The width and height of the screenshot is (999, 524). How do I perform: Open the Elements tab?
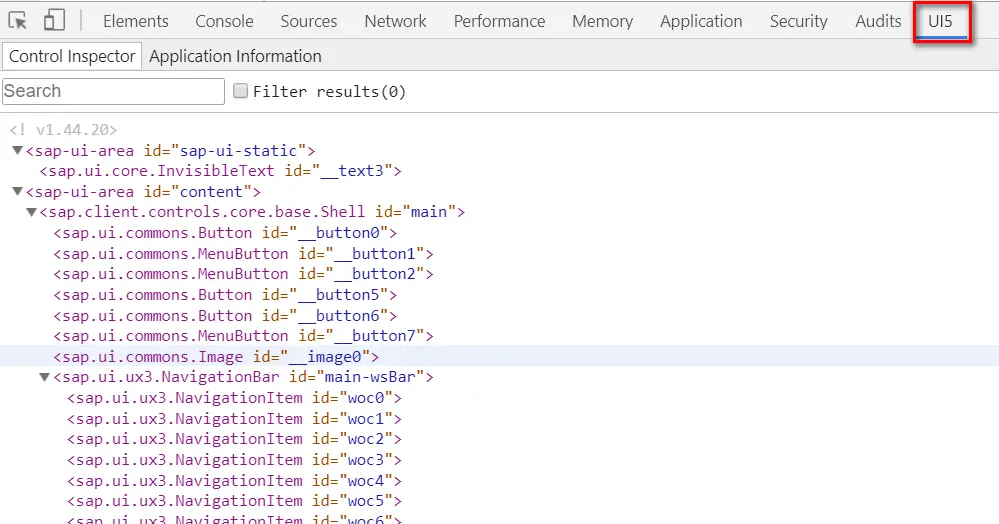point(136,21)
